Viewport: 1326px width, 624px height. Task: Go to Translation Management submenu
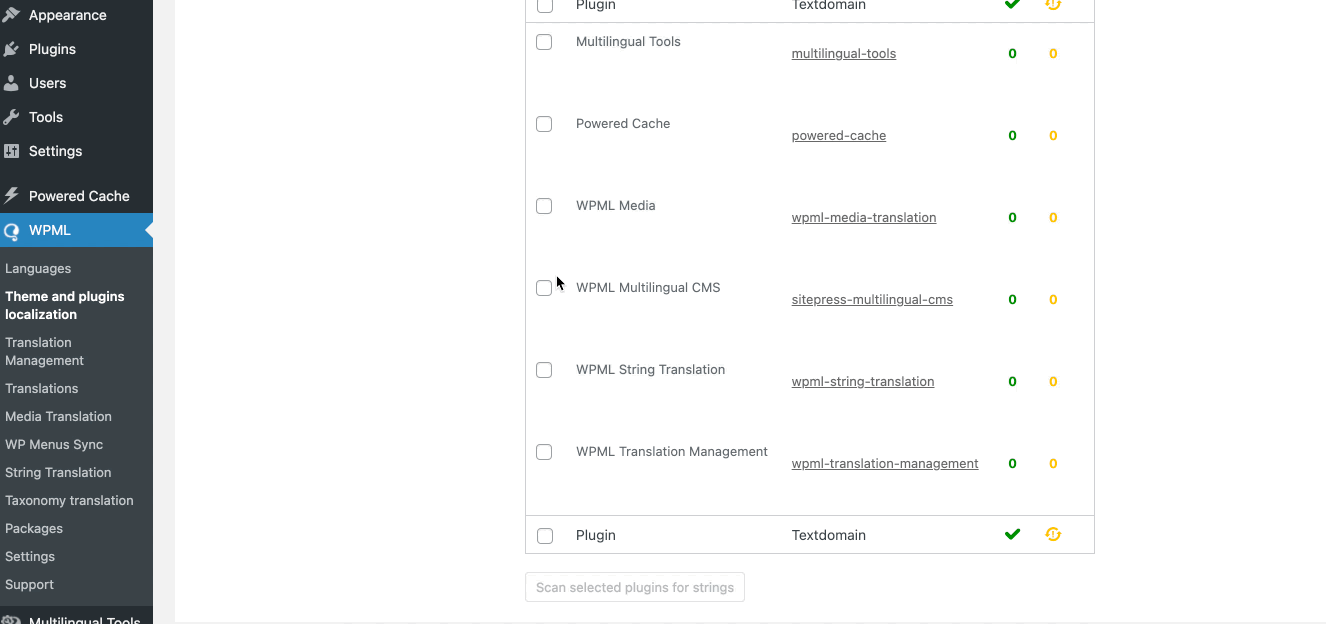[x=44, y=351]
